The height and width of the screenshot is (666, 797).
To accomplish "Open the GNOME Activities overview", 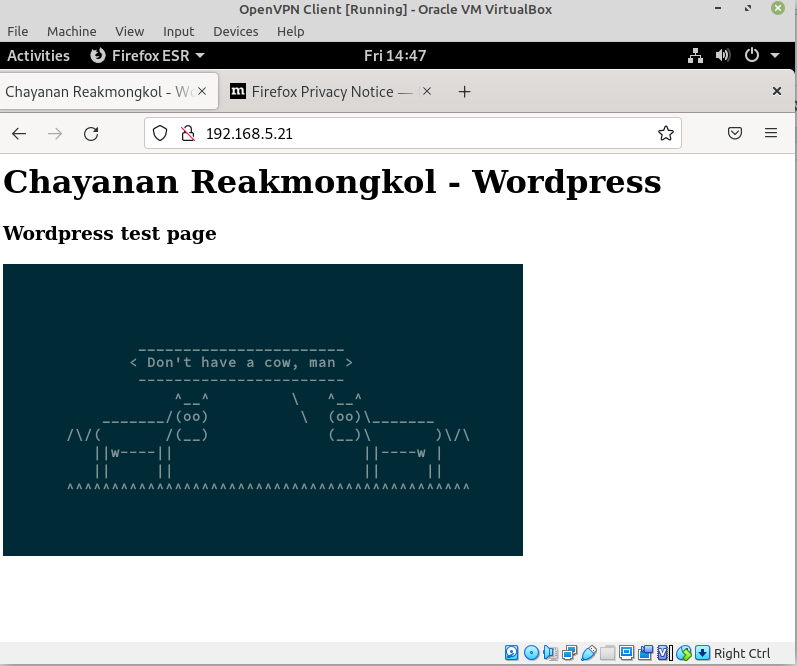I will (x=38, y=55).
